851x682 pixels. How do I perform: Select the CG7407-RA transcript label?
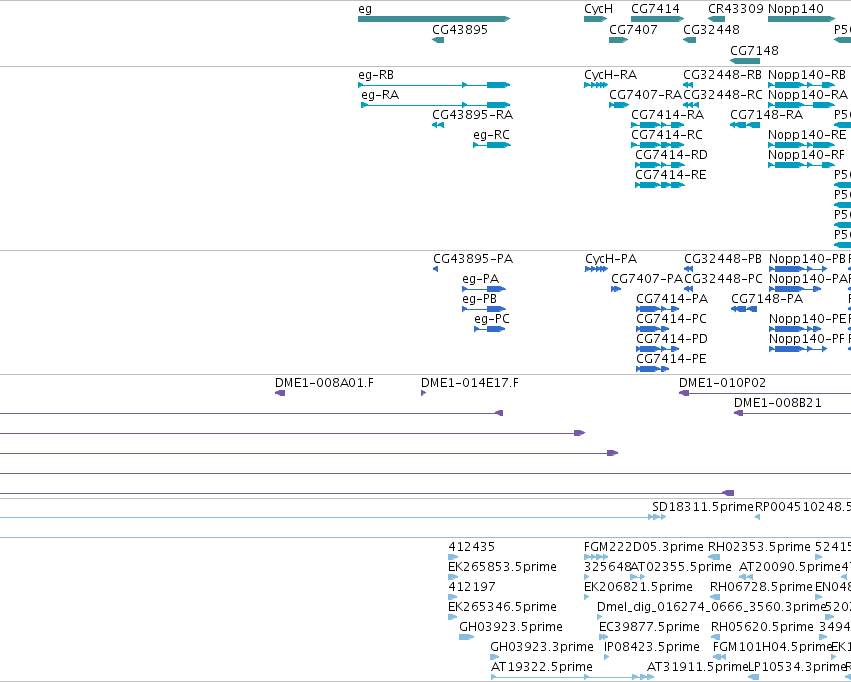point(645,95)
